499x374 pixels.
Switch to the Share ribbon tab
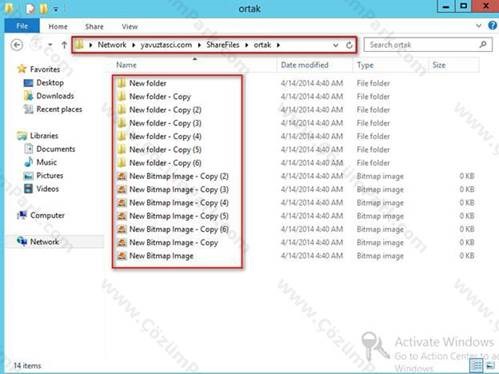click(x=94, y=27)
